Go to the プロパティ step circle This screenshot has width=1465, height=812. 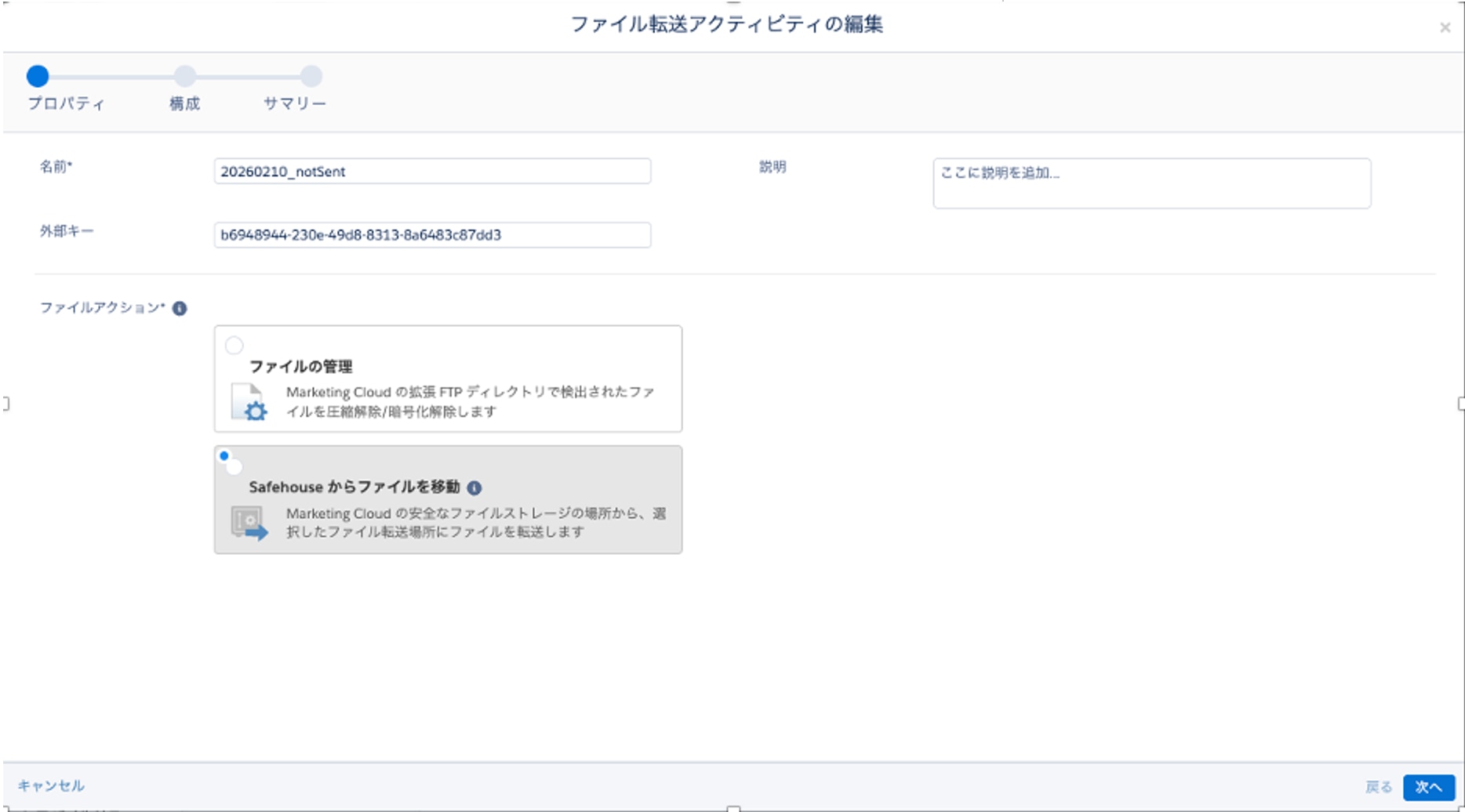pos(38,76)
